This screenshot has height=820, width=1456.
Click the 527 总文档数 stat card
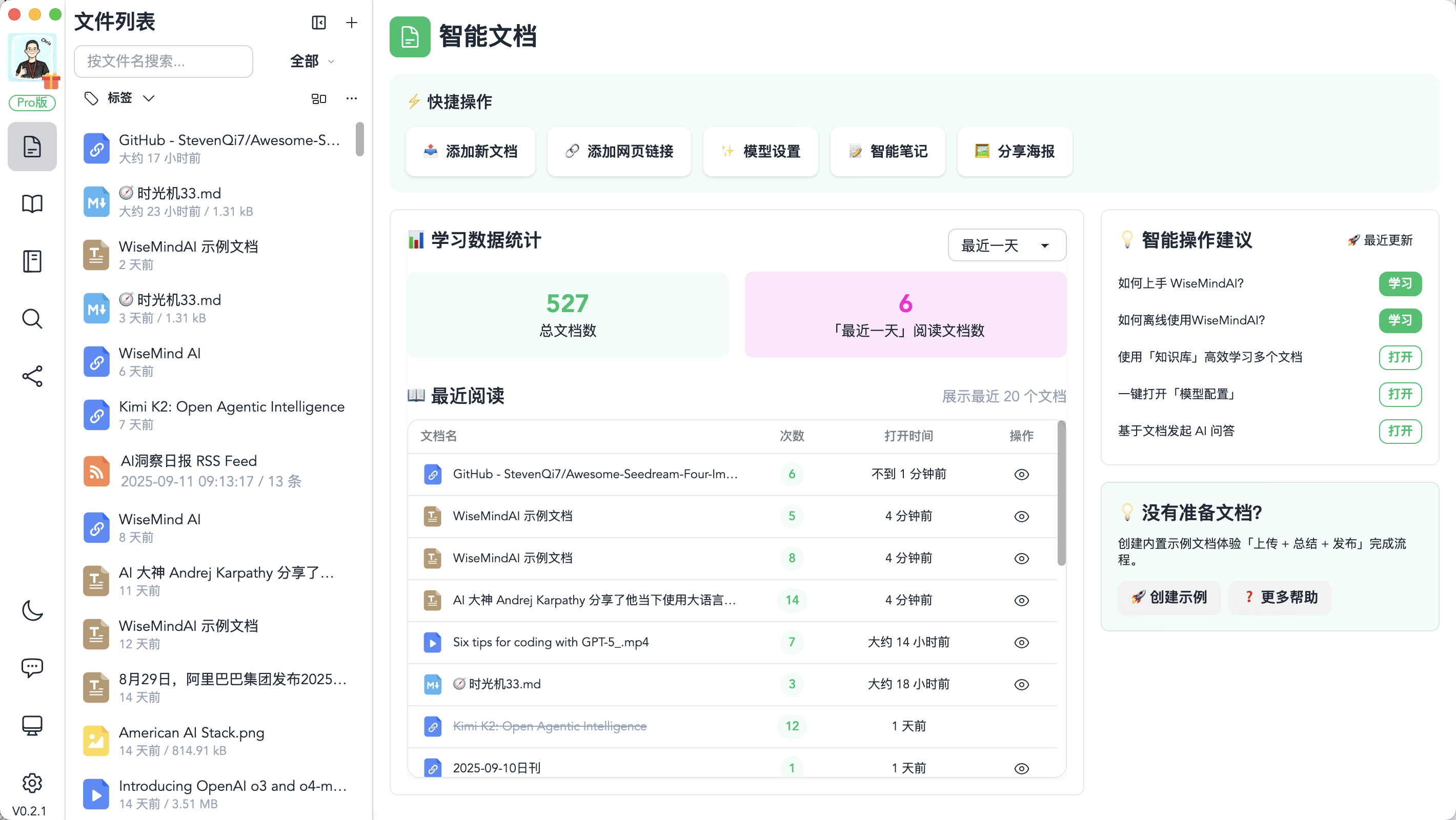pos(568,315)
